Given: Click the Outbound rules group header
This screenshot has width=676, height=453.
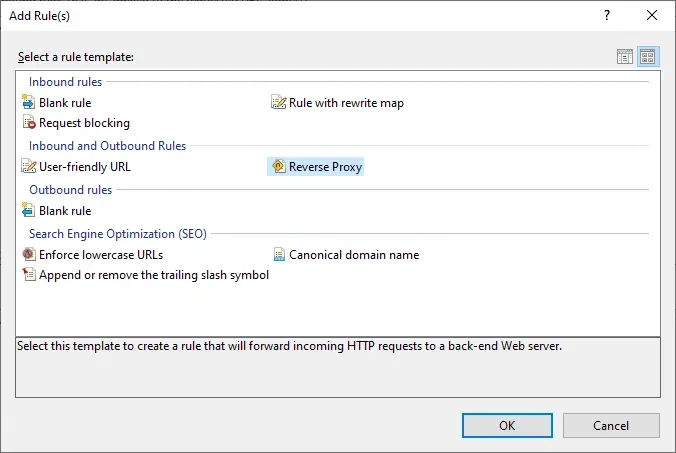Looking at the screenshot, I should point(70,190).
